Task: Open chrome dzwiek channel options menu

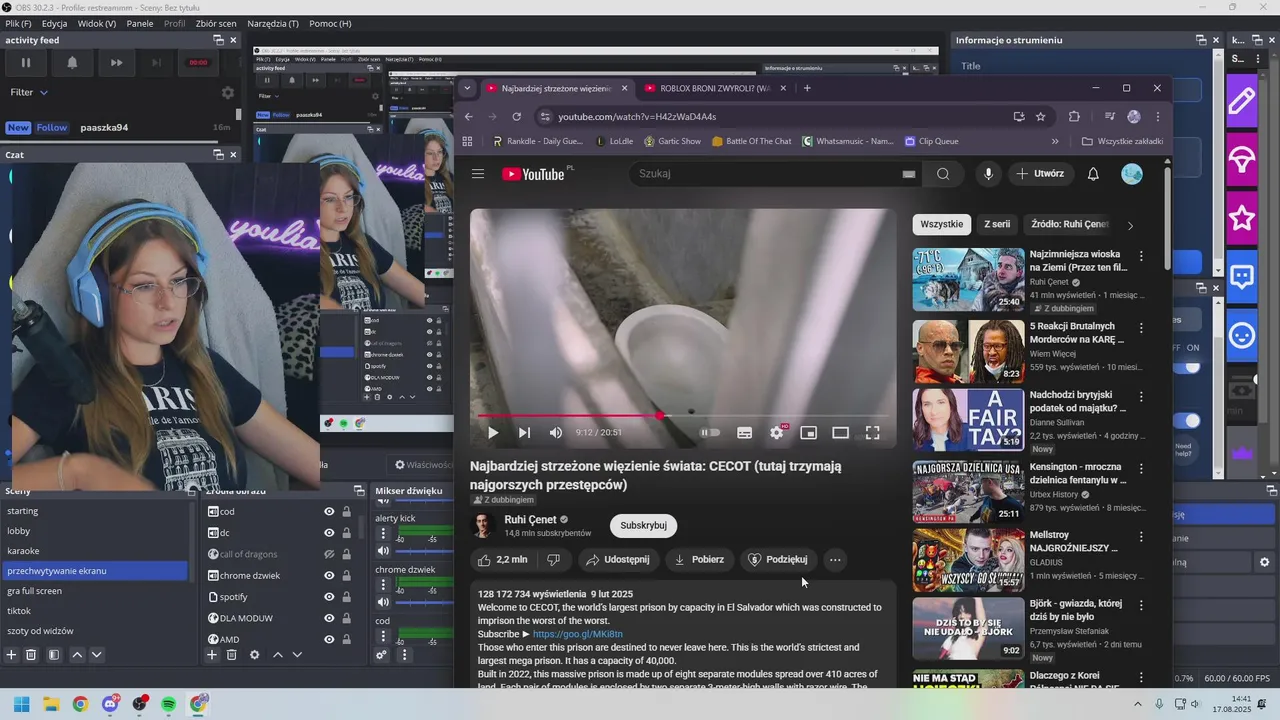Action: [383, 585]
